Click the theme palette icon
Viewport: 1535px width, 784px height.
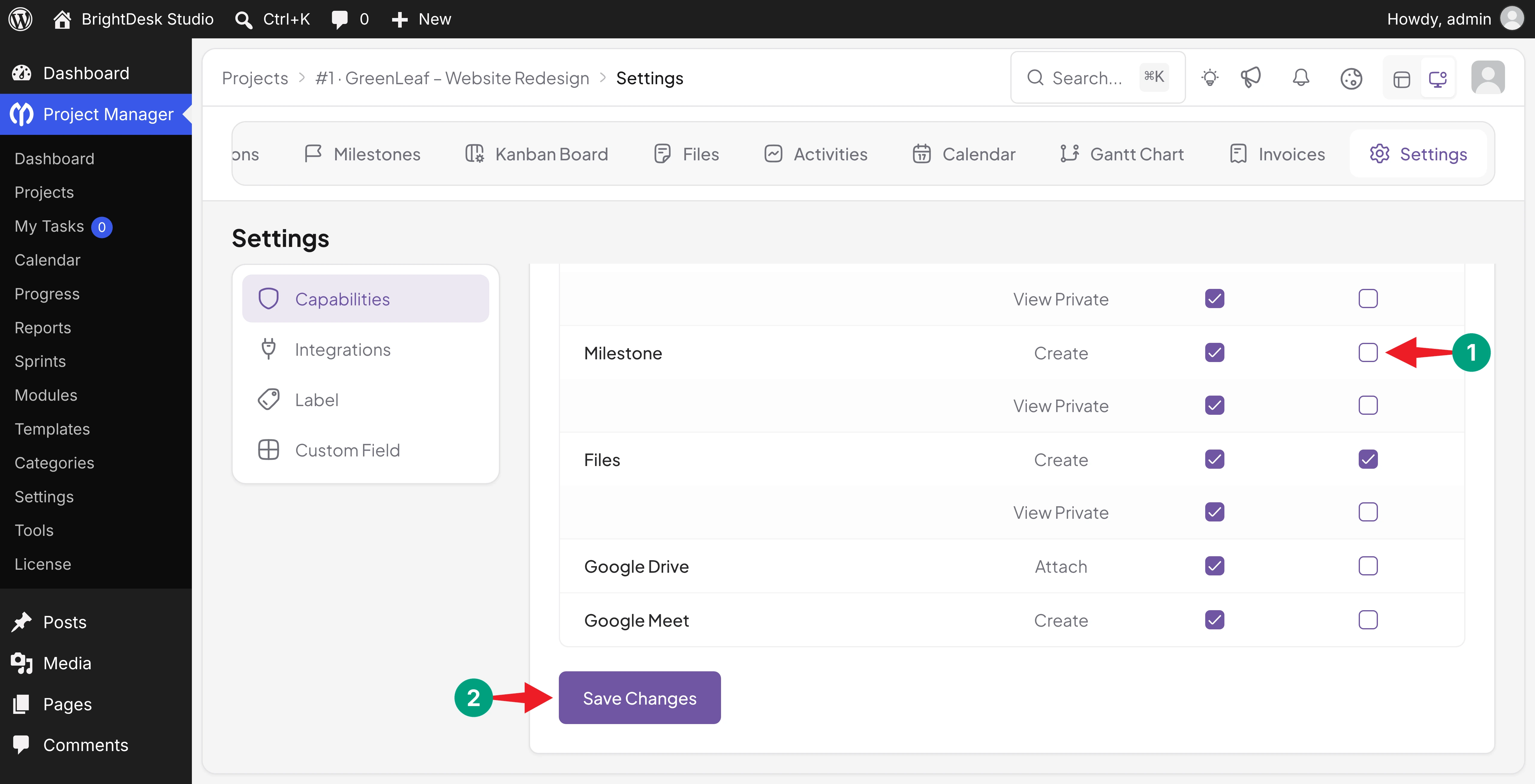click(x=1351, y=78)
